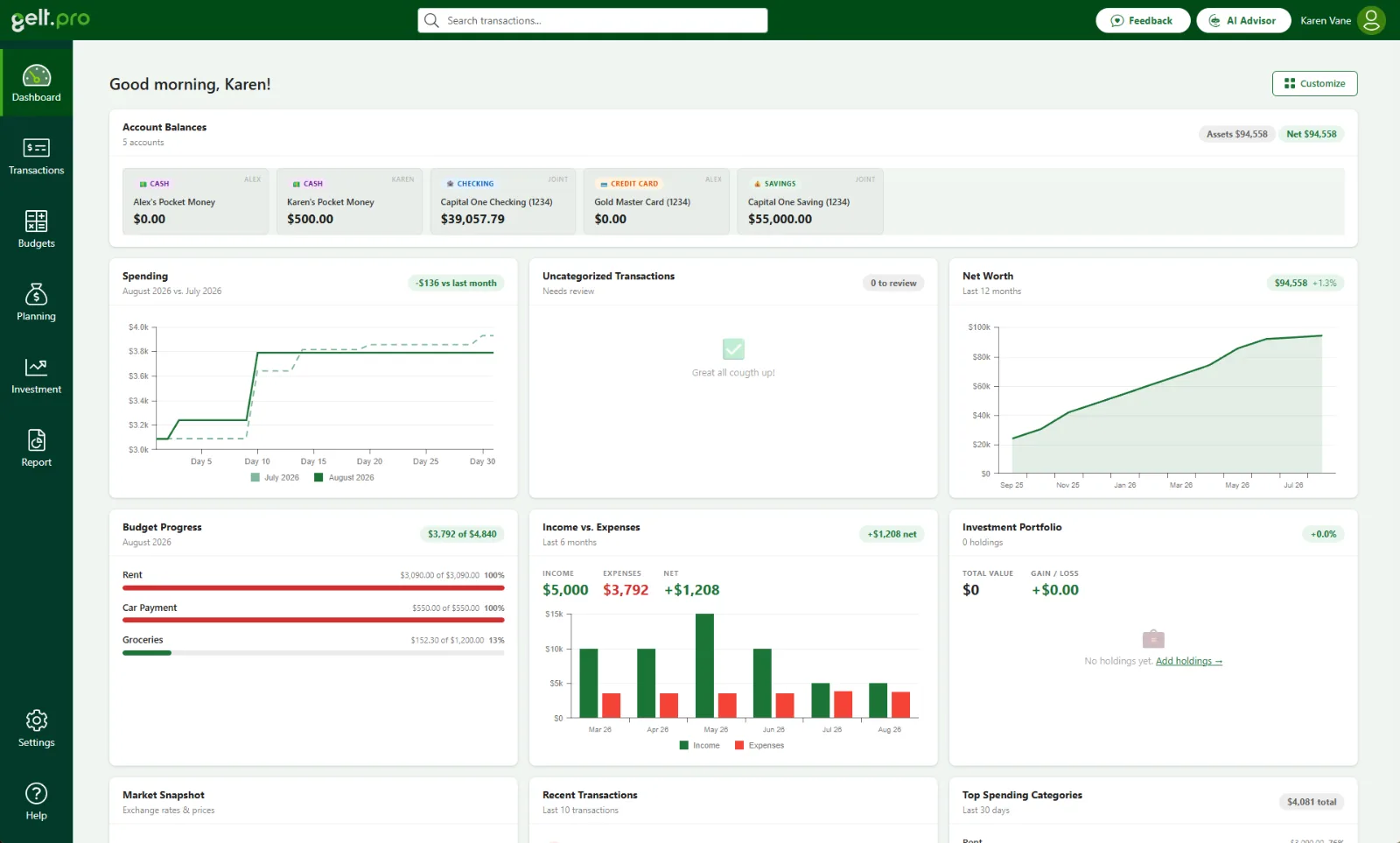Click the May 26 income bar
1400x843 pixels.
704,666
